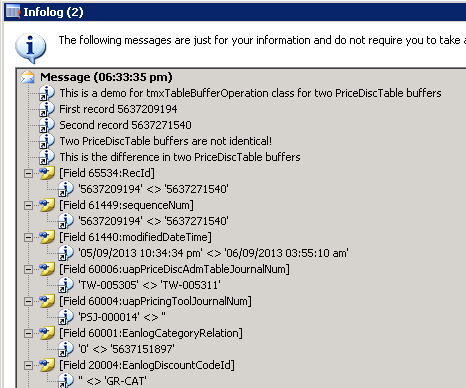This screenshot has height=388, width=466.
Task: Select the '0' <> '5637151897' row
Action: 126,349
